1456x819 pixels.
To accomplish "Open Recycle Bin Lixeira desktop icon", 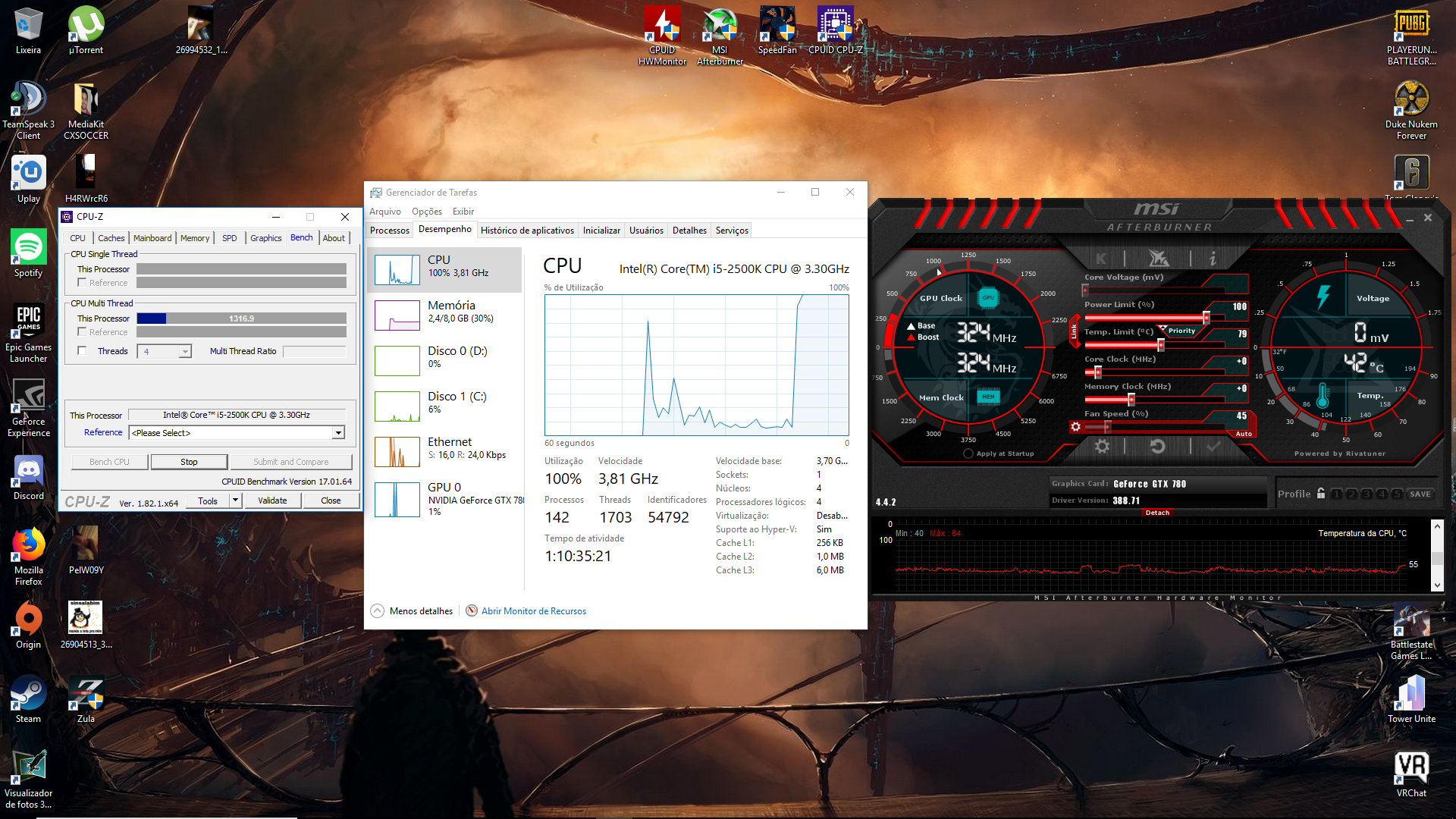I will pyautogui.click(x=28, y=30).
